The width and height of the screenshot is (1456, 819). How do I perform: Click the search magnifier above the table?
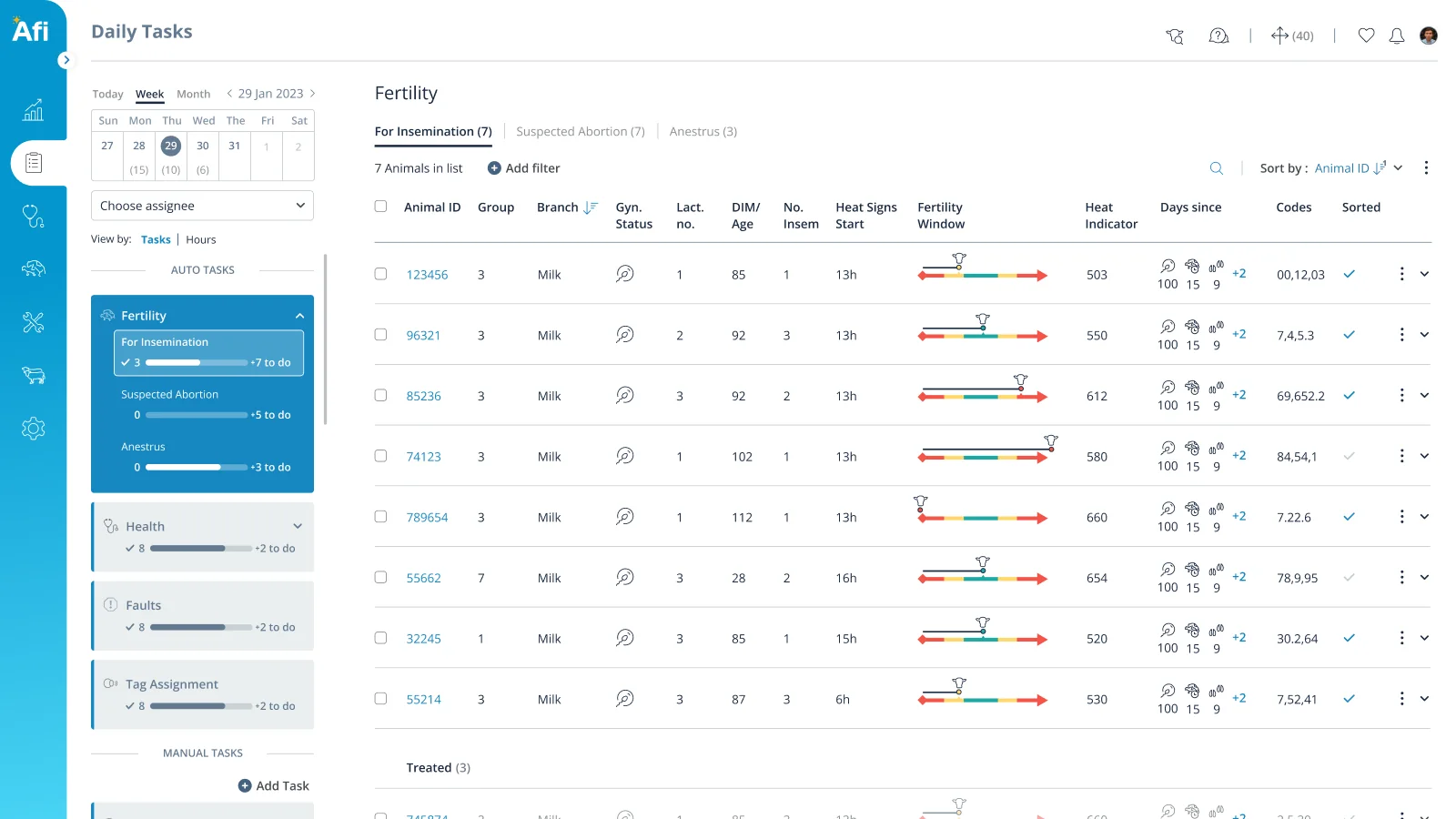(x=1216, y=168)
